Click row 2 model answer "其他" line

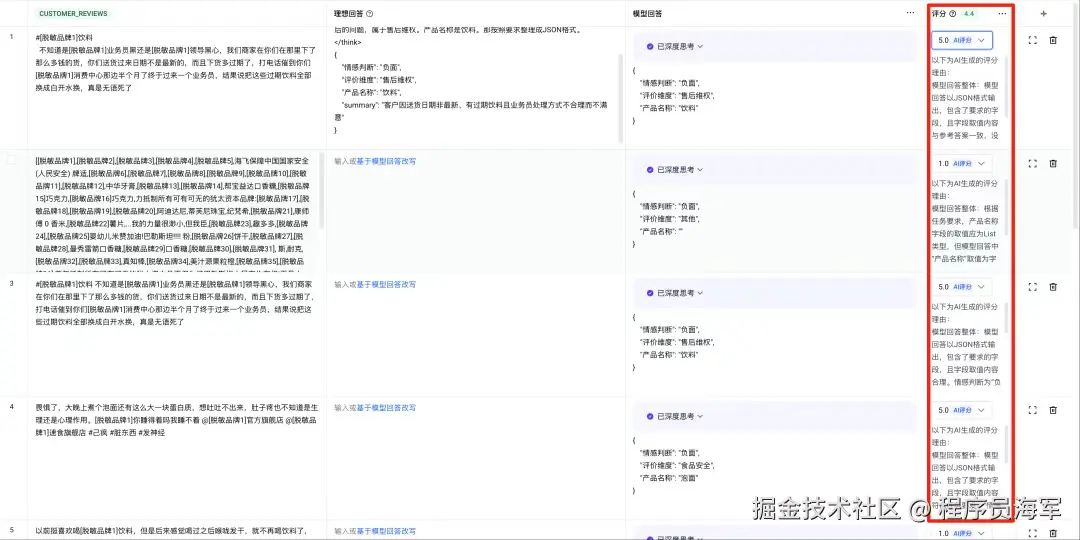(669, 218)
